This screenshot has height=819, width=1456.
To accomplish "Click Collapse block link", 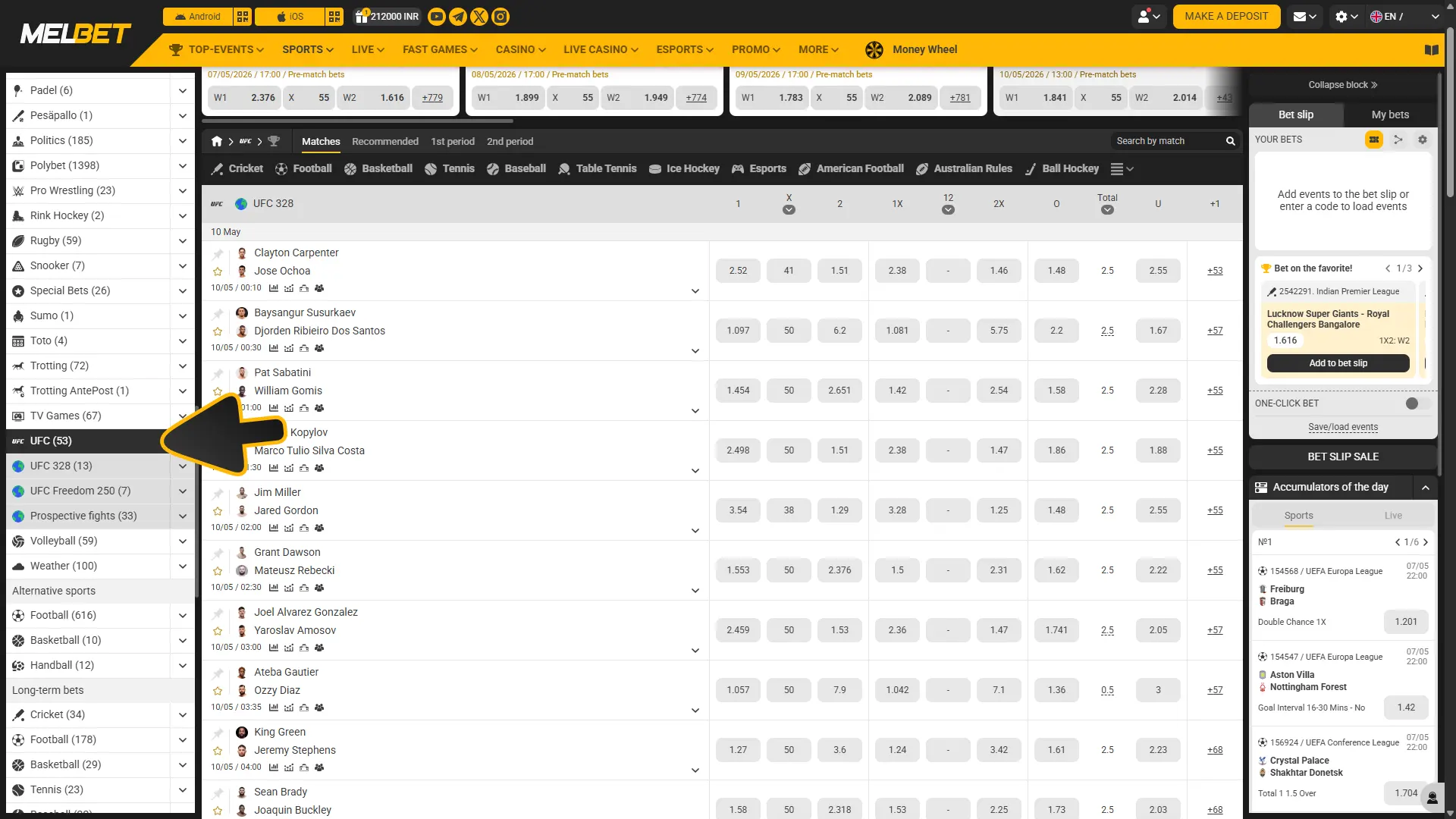I will (x=1343, y=85).
